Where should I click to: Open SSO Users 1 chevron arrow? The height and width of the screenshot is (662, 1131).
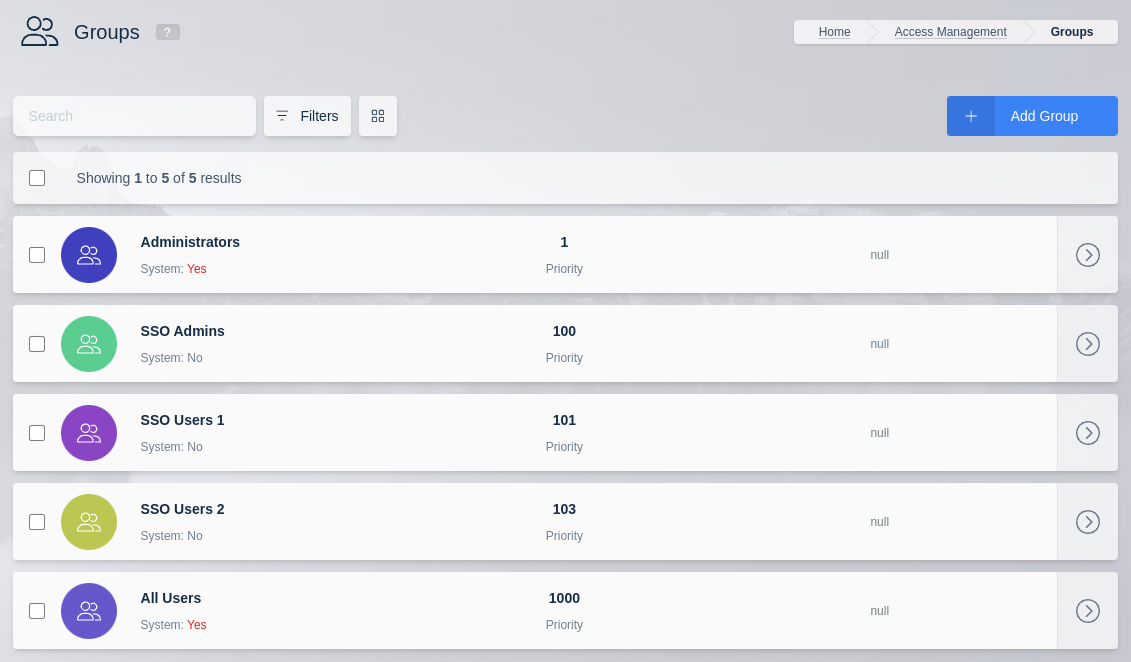(x=1087, y=433)
